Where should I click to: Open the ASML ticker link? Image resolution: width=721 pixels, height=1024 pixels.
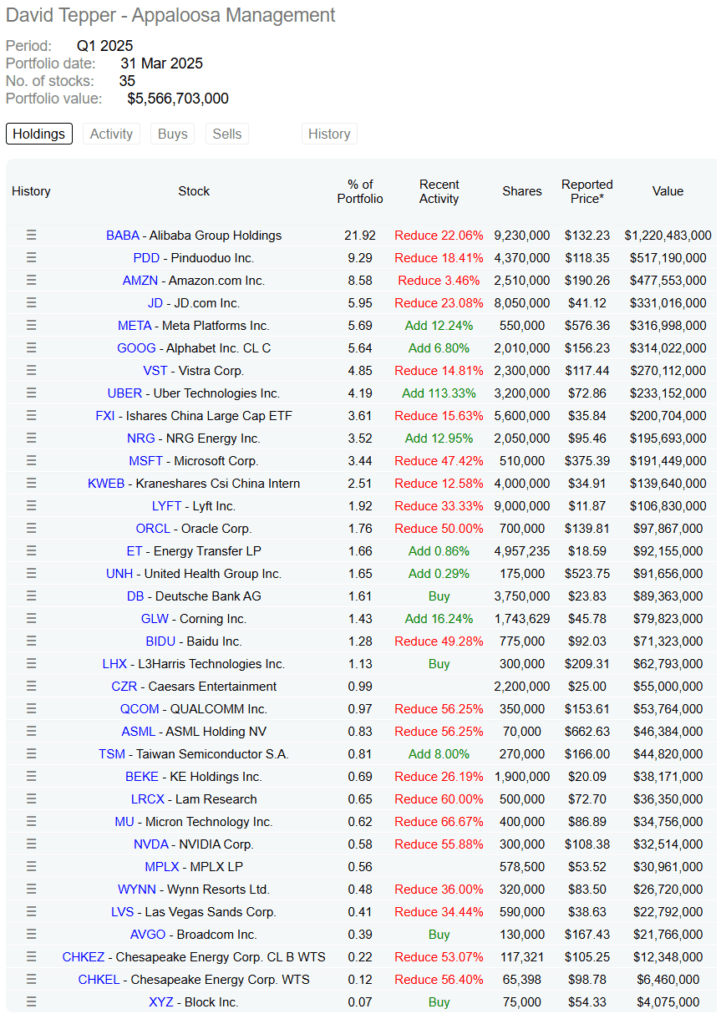138,731
